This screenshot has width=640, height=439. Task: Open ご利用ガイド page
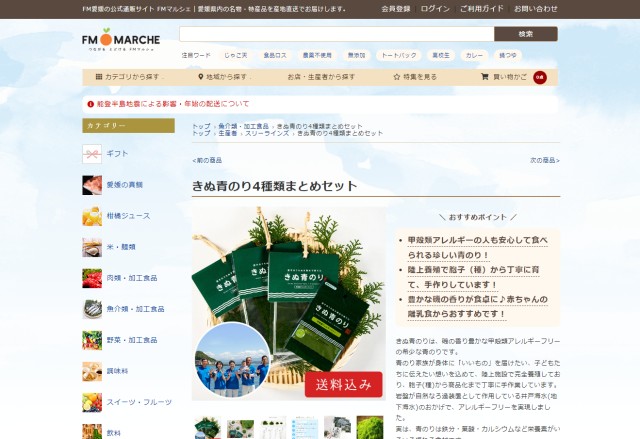pos(482,9)
